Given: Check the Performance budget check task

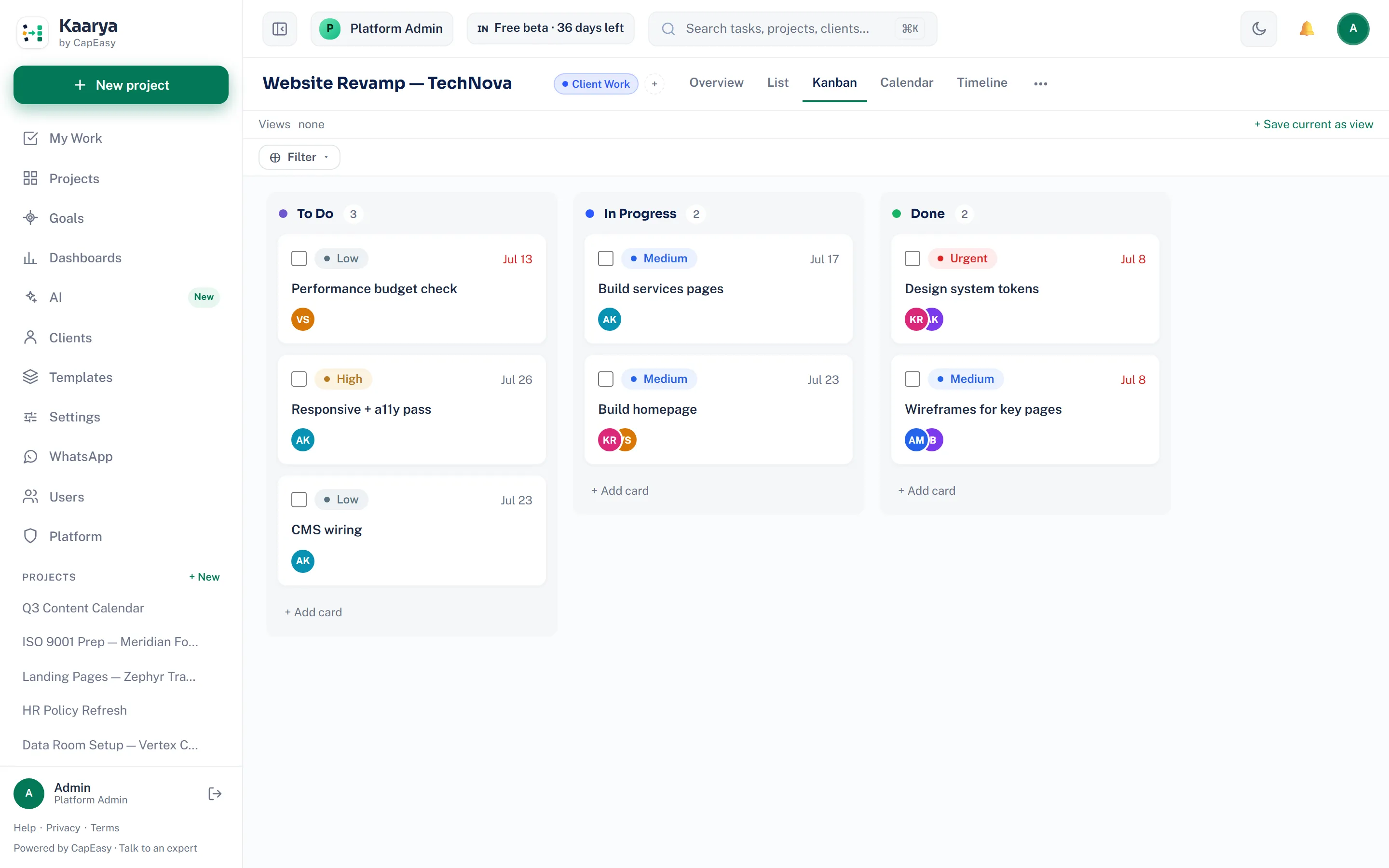Looking at the screenshot, I should (299, 258).
